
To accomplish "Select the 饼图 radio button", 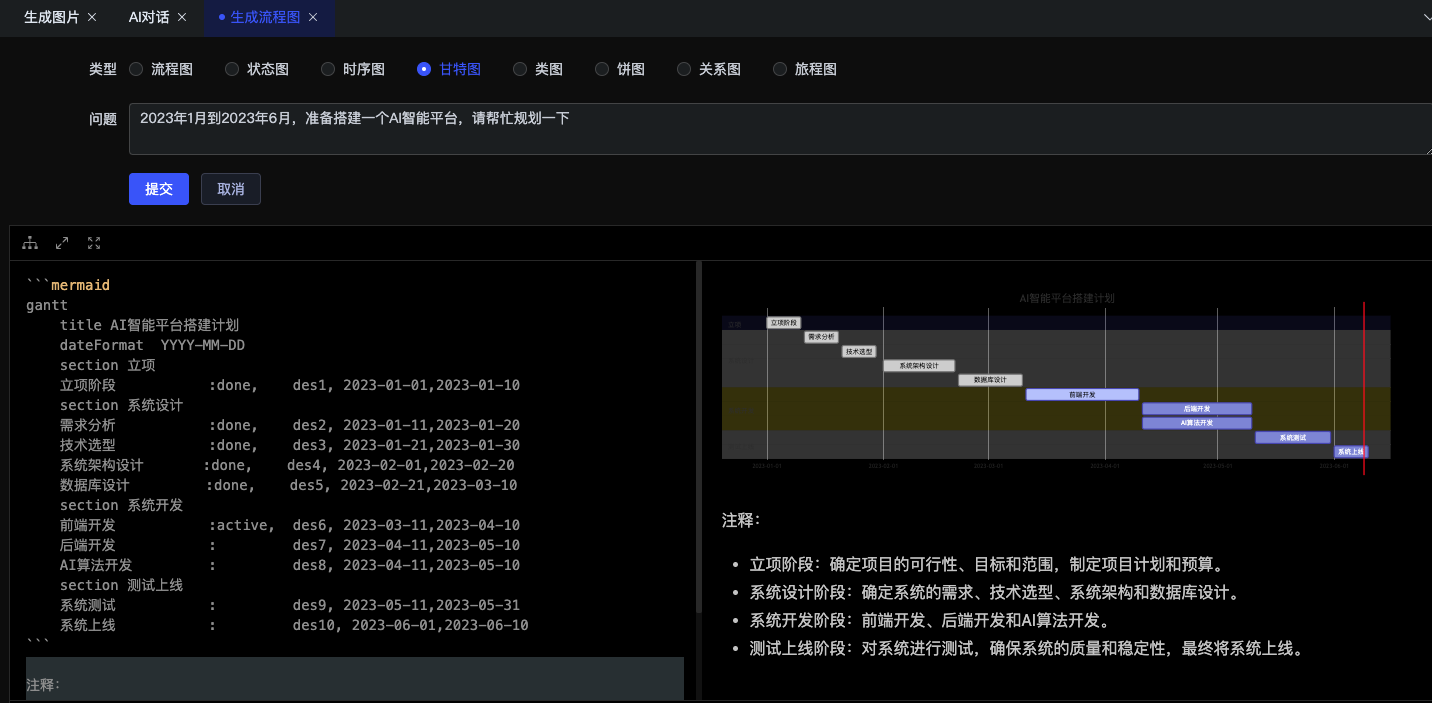I will [602, 69].
